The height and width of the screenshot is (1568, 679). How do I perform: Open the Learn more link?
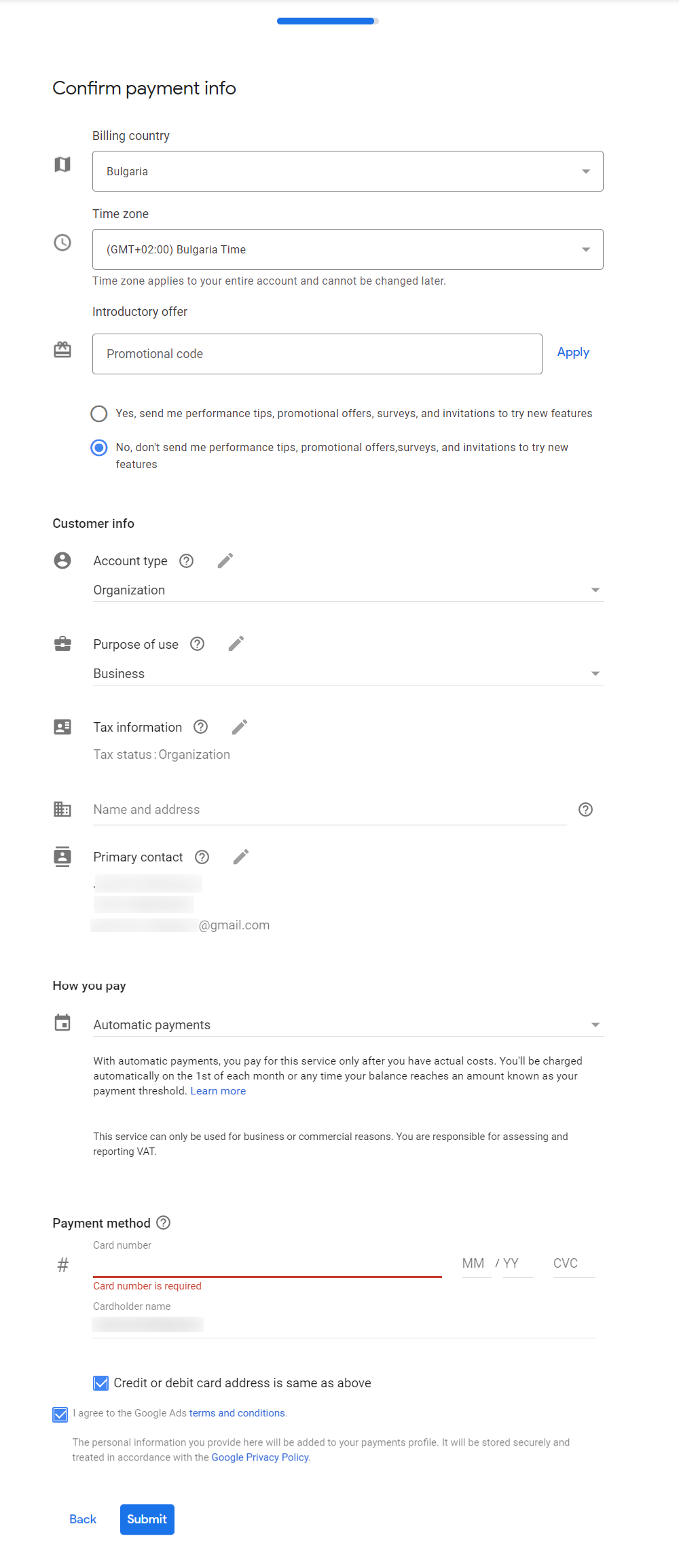218,1091
